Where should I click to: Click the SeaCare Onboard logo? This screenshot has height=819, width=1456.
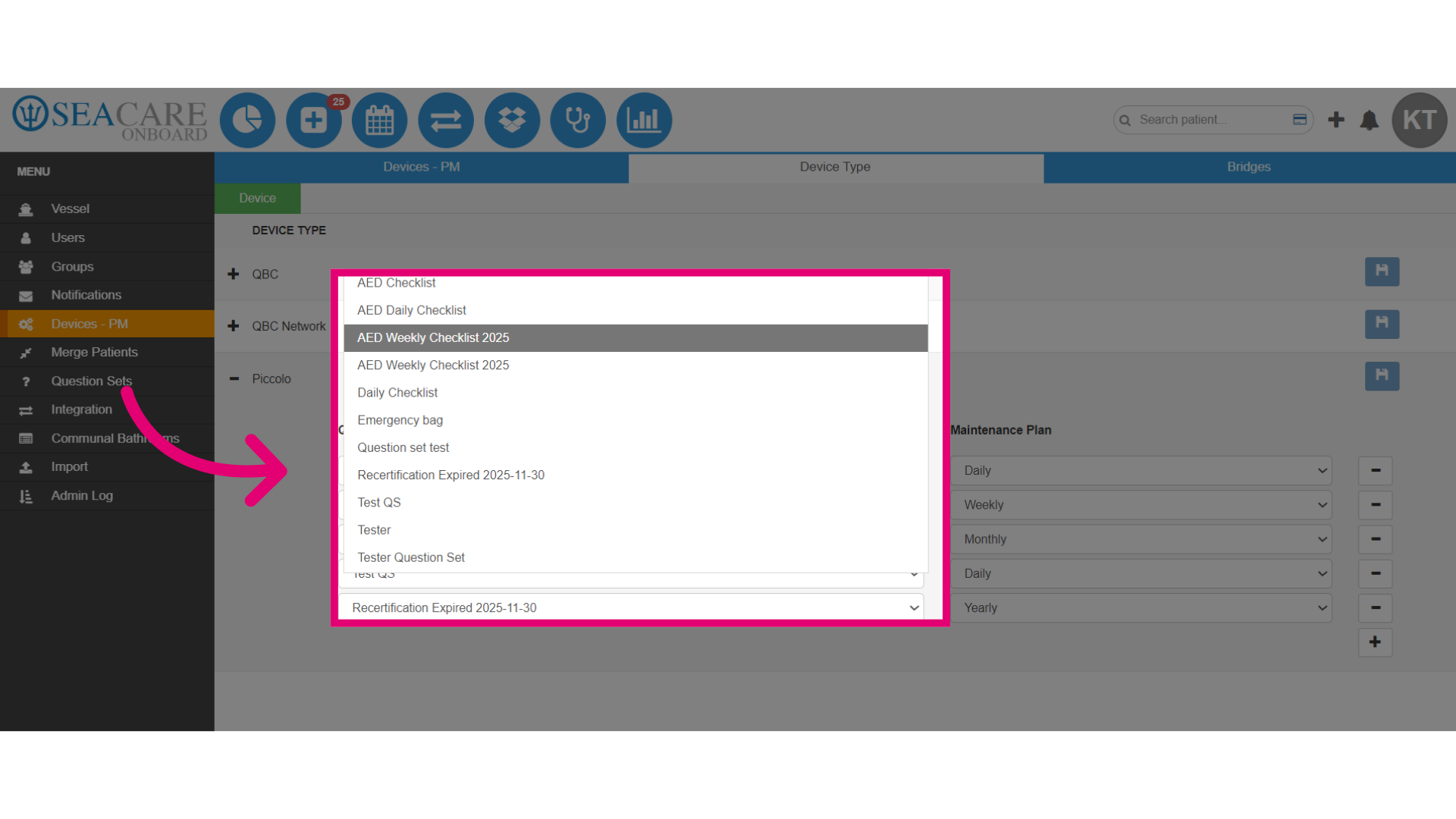[110, 119]
